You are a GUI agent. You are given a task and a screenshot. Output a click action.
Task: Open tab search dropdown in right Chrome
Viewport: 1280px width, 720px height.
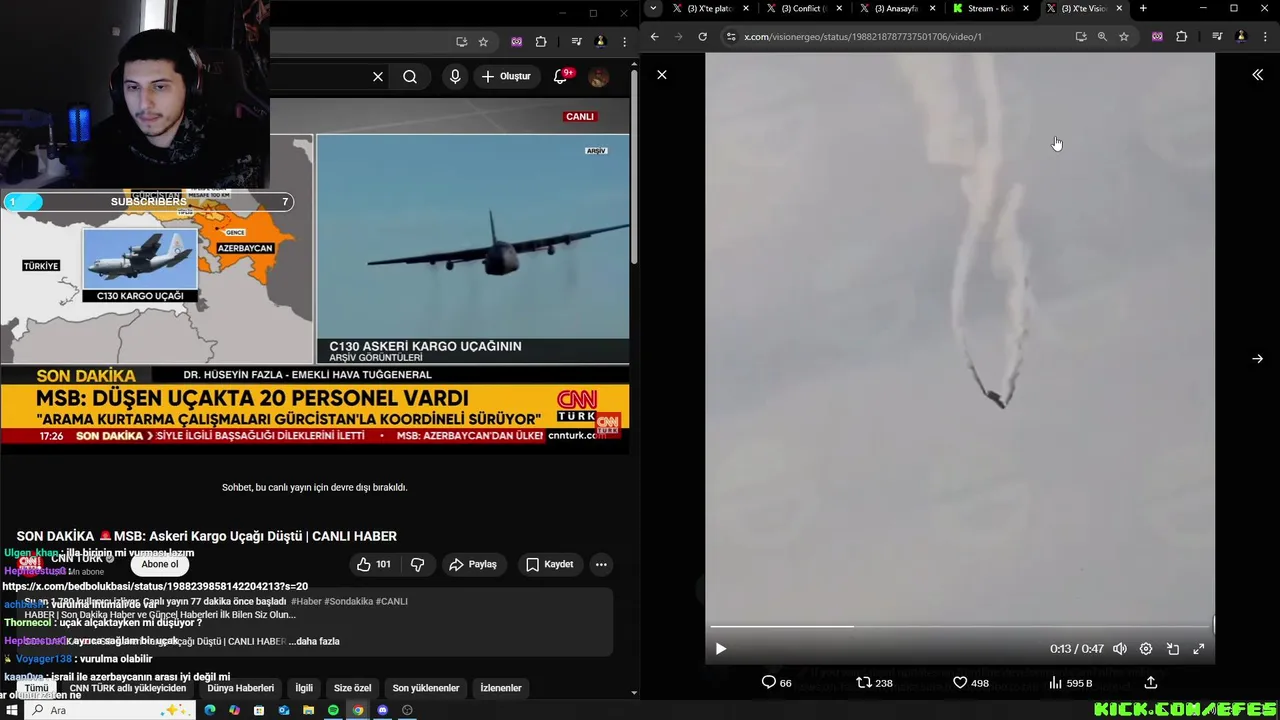point(654,8)
